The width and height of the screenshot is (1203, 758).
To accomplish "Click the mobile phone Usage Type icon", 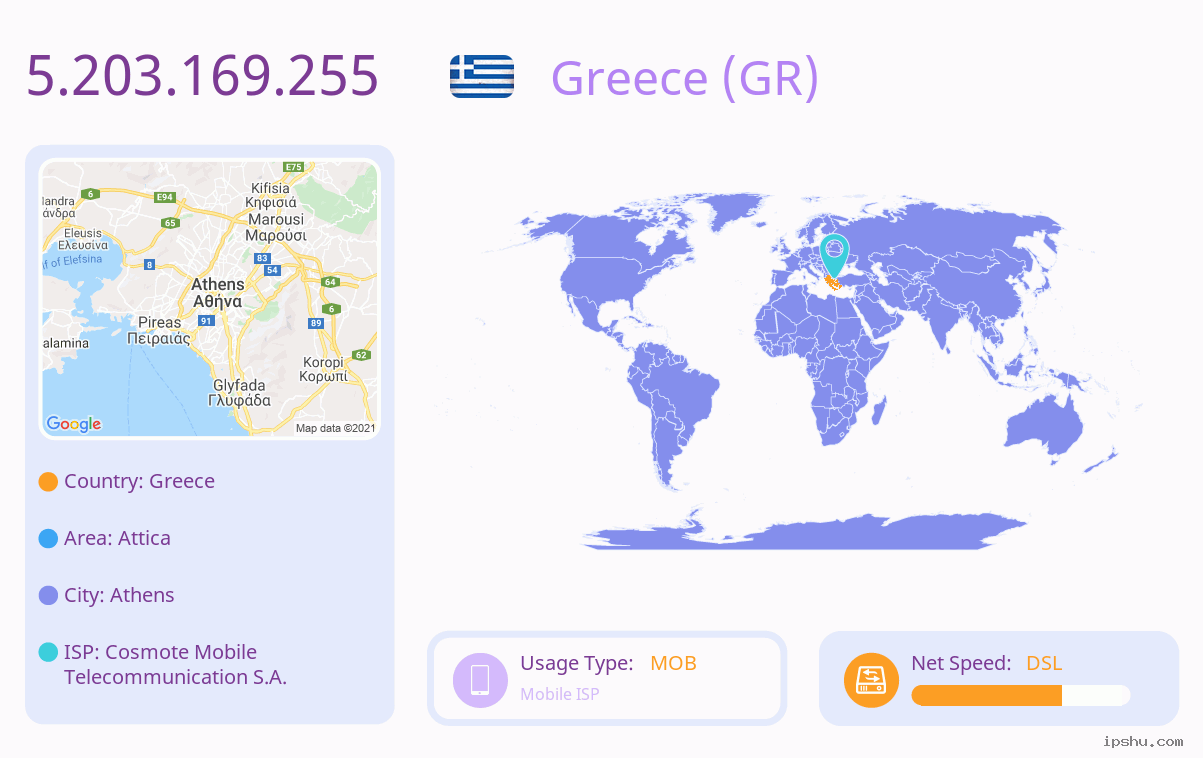I will pyautogui.click(x=480, y=679).
